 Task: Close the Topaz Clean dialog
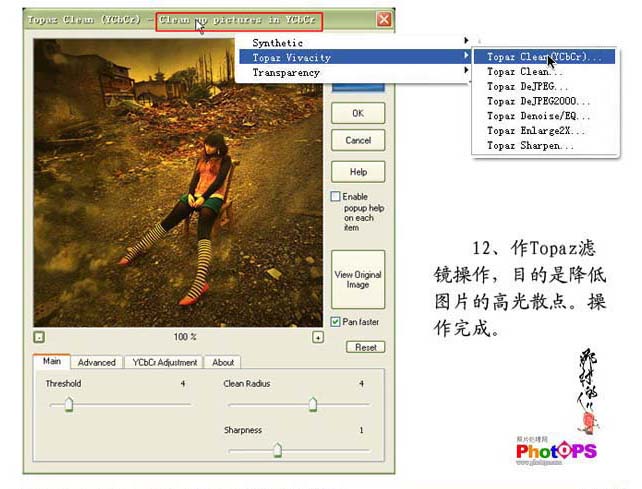pos(384,19)
